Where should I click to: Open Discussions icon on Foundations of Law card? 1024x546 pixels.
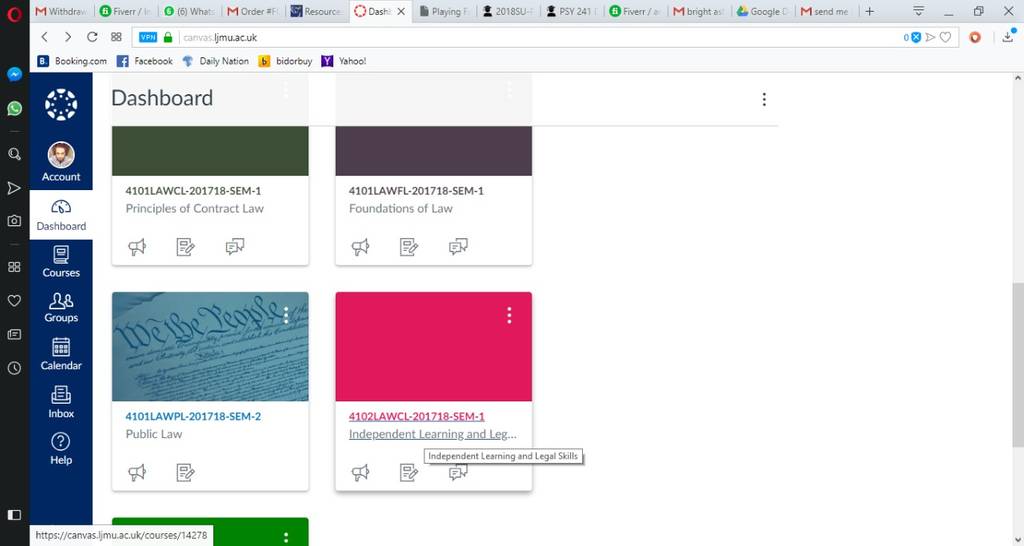click(x=458, y=247)
